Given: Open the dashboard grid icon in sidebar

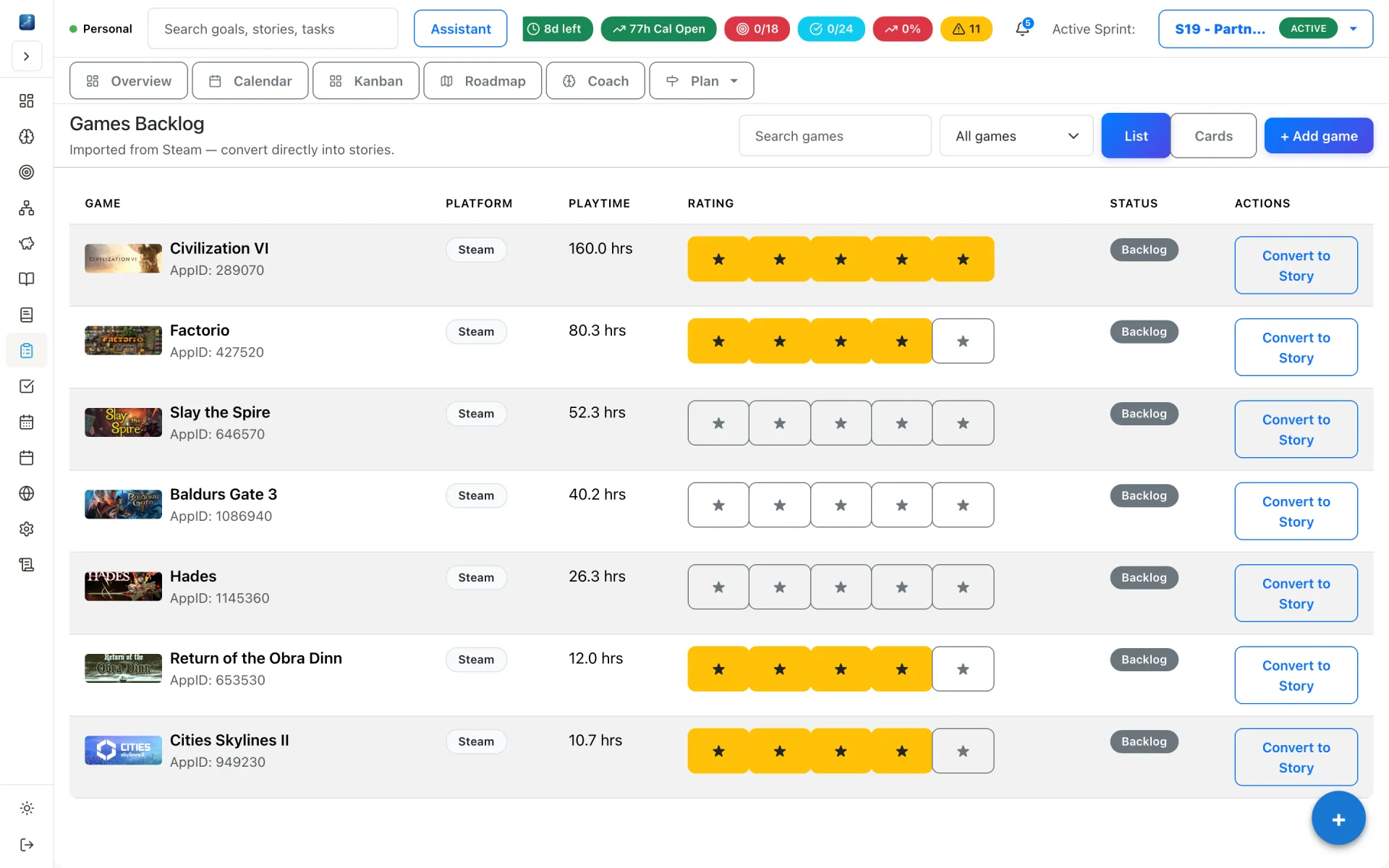Looking at the screenshot, I should coord(27,101).
